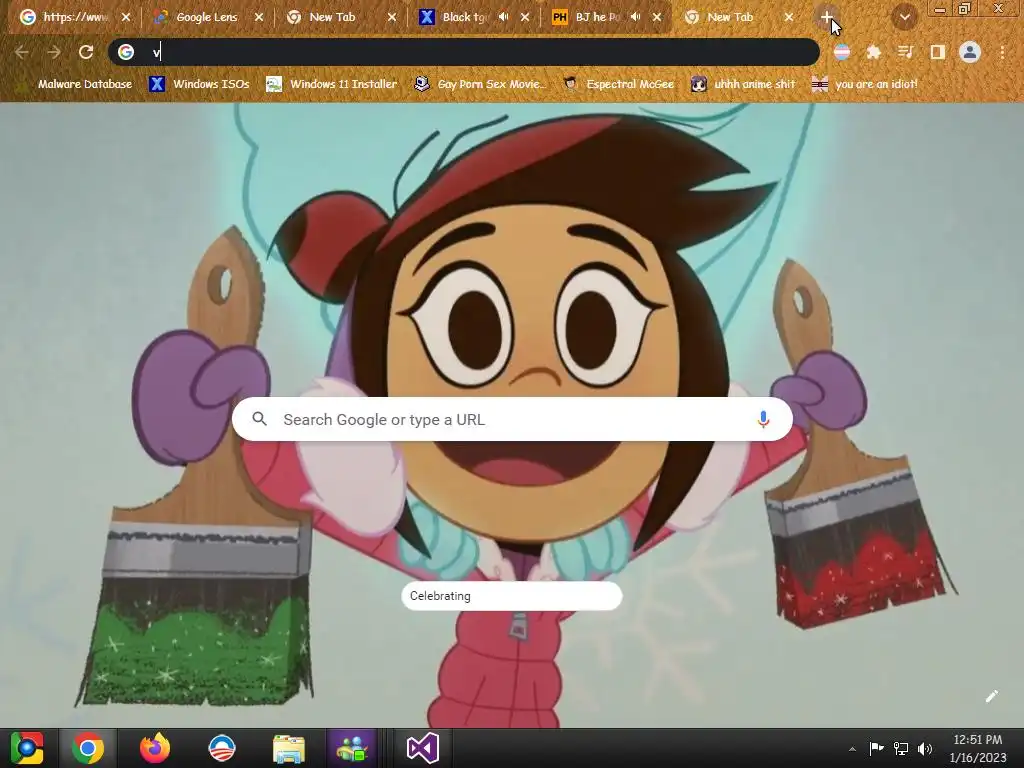The image size is (1024, 768).
Task: Open the volume speaker tray icon
Action: pos(925,748)
